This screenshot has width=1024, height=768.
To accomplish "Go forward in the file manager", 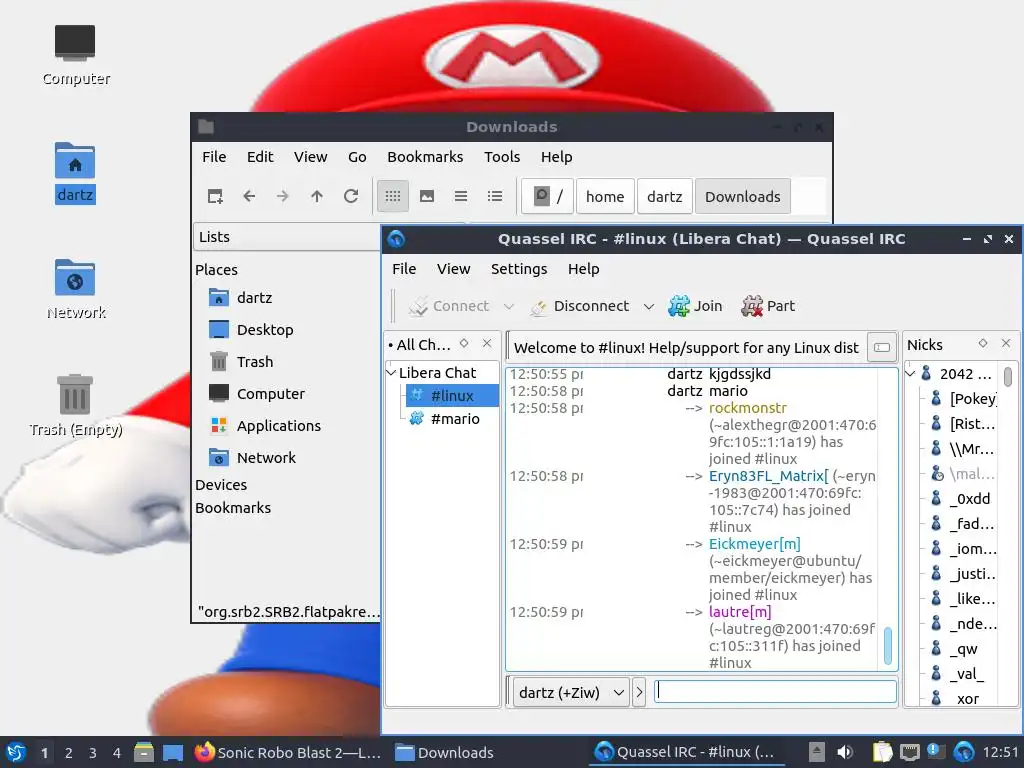I will 283,196.
